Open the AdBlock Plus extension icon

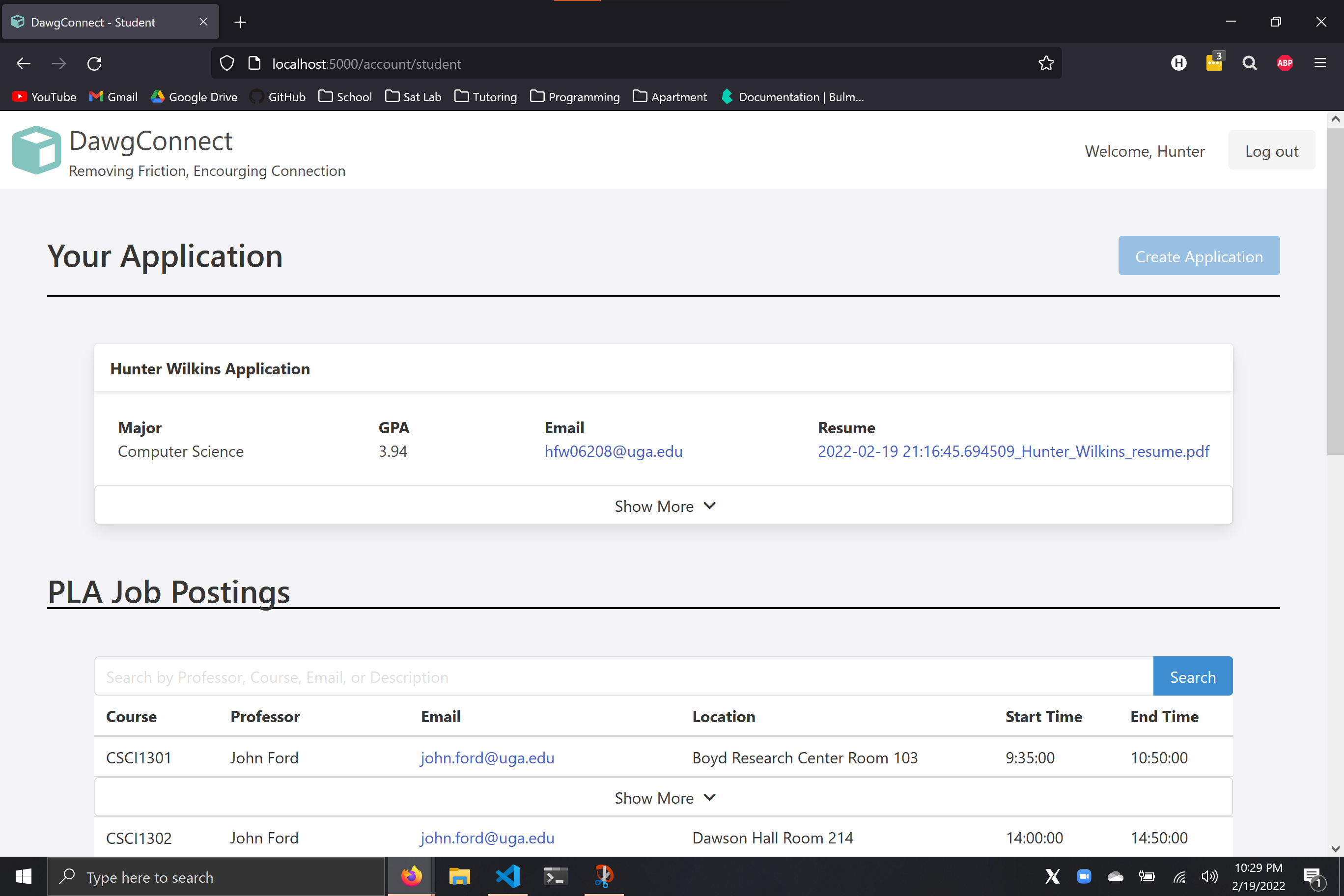(1285, 63)
